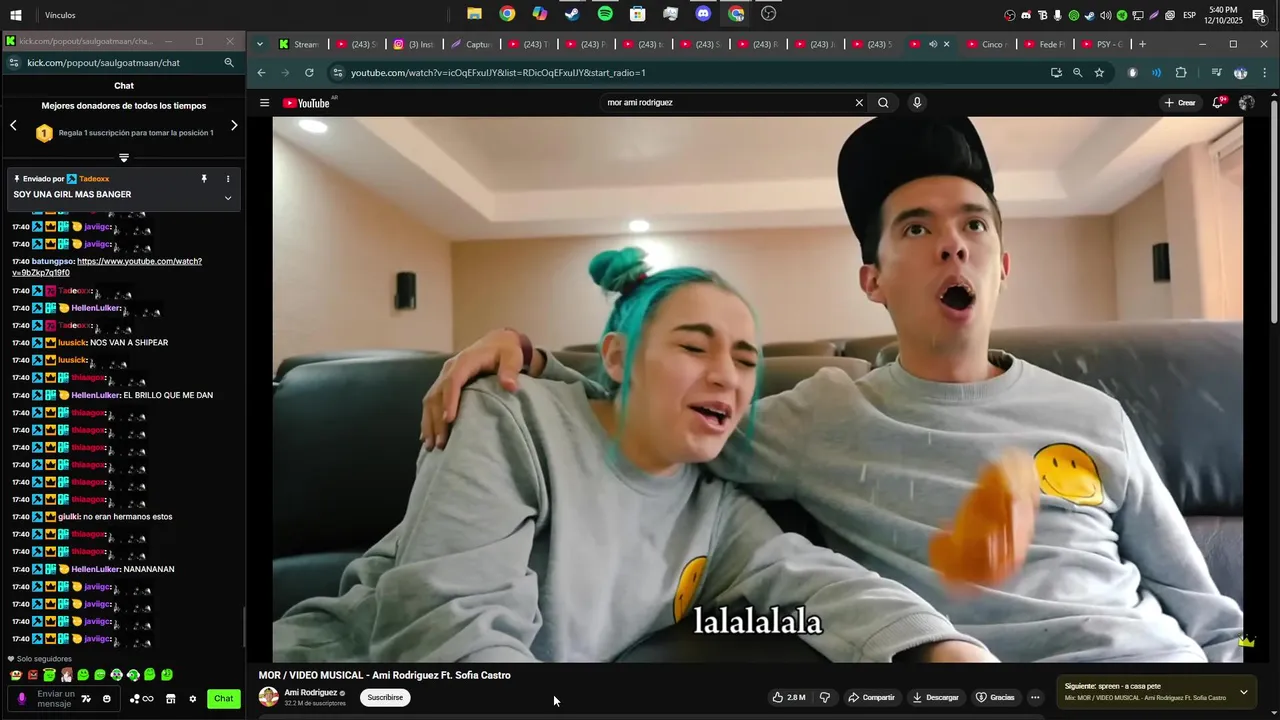Search icon in Kick popout address bar

(x=229, y=62)
